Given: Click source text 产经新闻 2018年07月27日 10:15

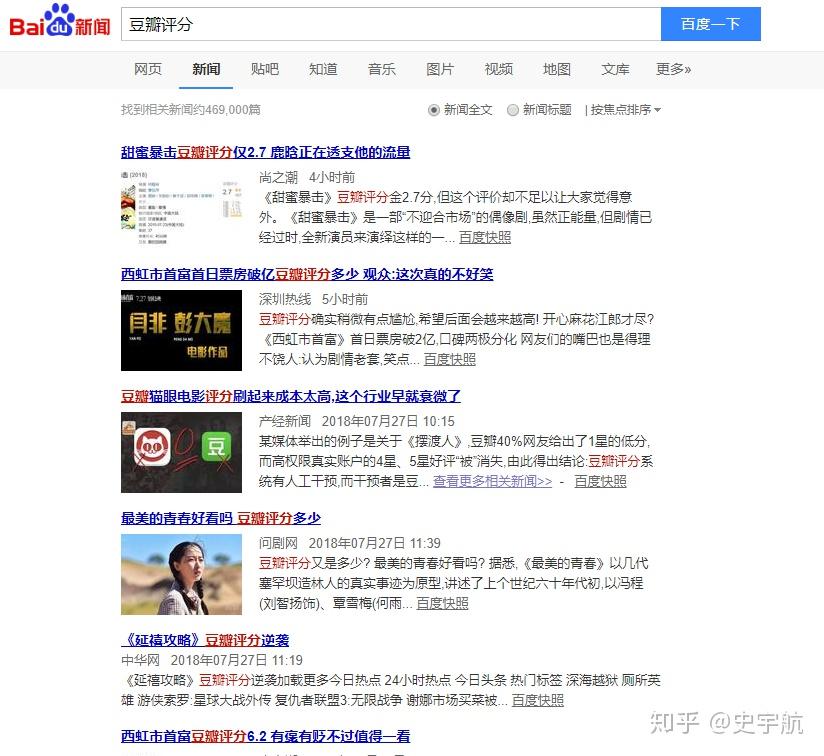Looking at the screenshot, I should tap(356, 421).
